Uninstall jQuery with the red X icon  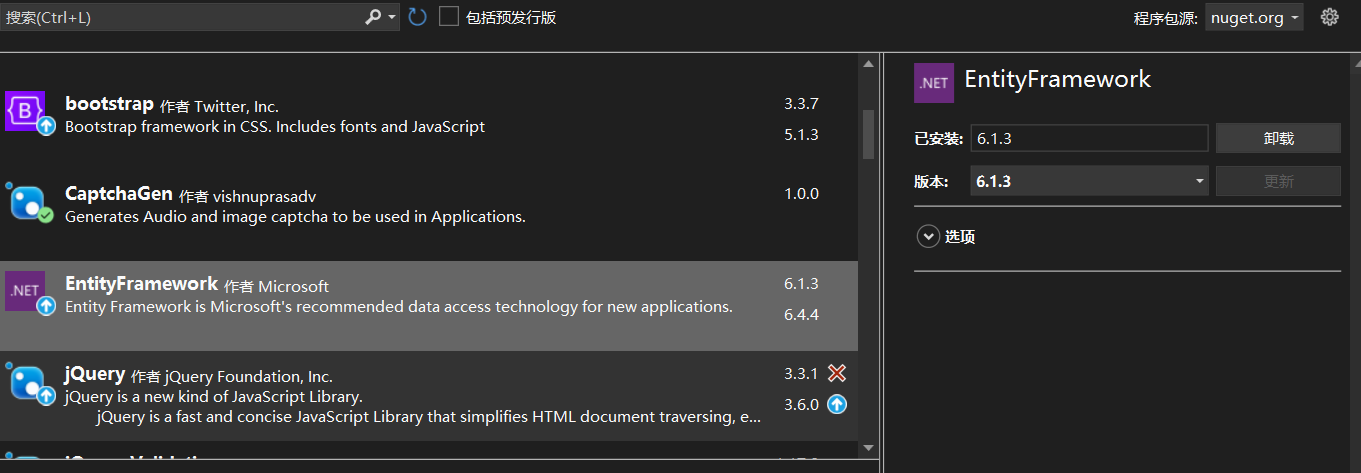(x=837, y=373)
